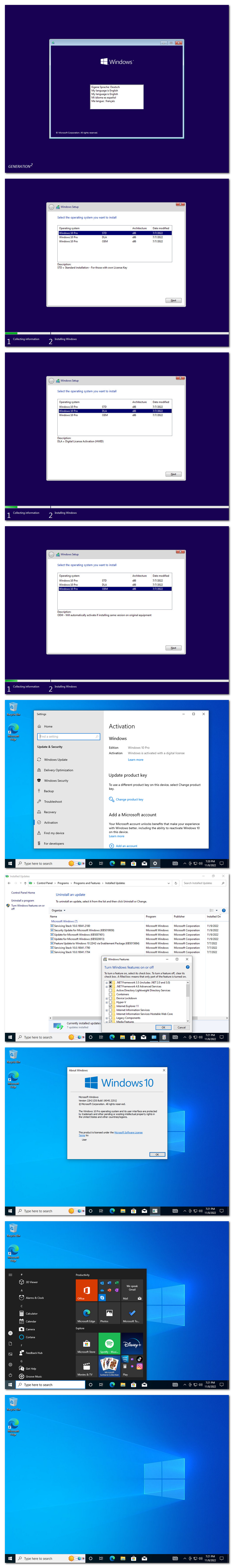The height and width of the screenshot is (1568, 234).
Task: Open For developers in Settings sidebar
Action: [x=53, y=844]
